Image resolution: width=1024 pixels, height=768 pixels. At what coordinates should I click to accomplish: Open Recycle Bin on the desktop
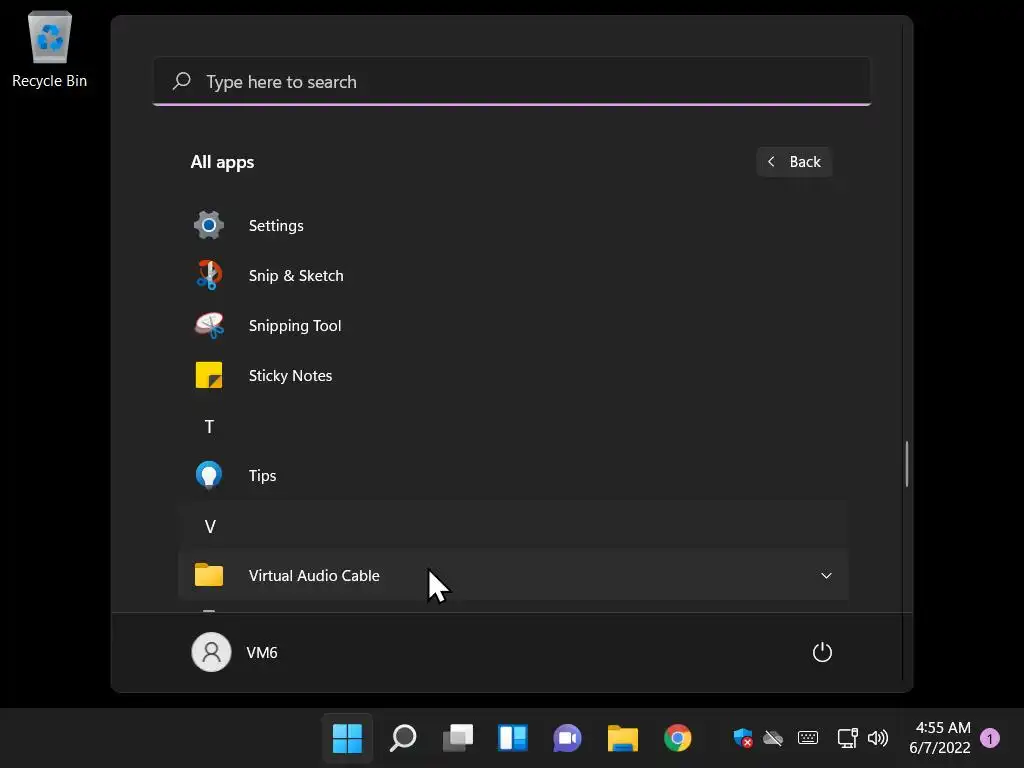[50, 49]
